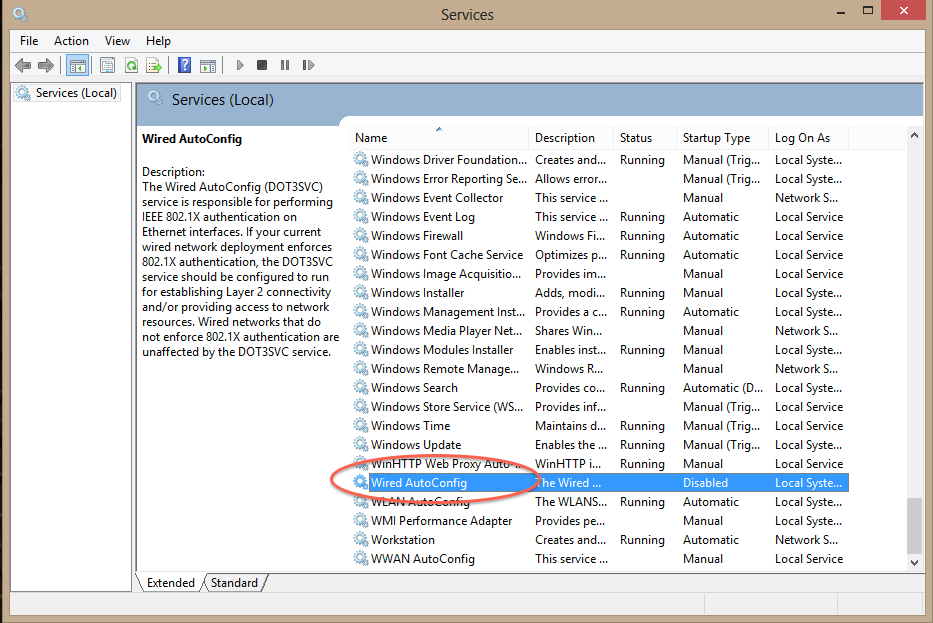Pause the service with the pause icon
The width and height of the screenshot is (933, 623).
click(285, 65)
